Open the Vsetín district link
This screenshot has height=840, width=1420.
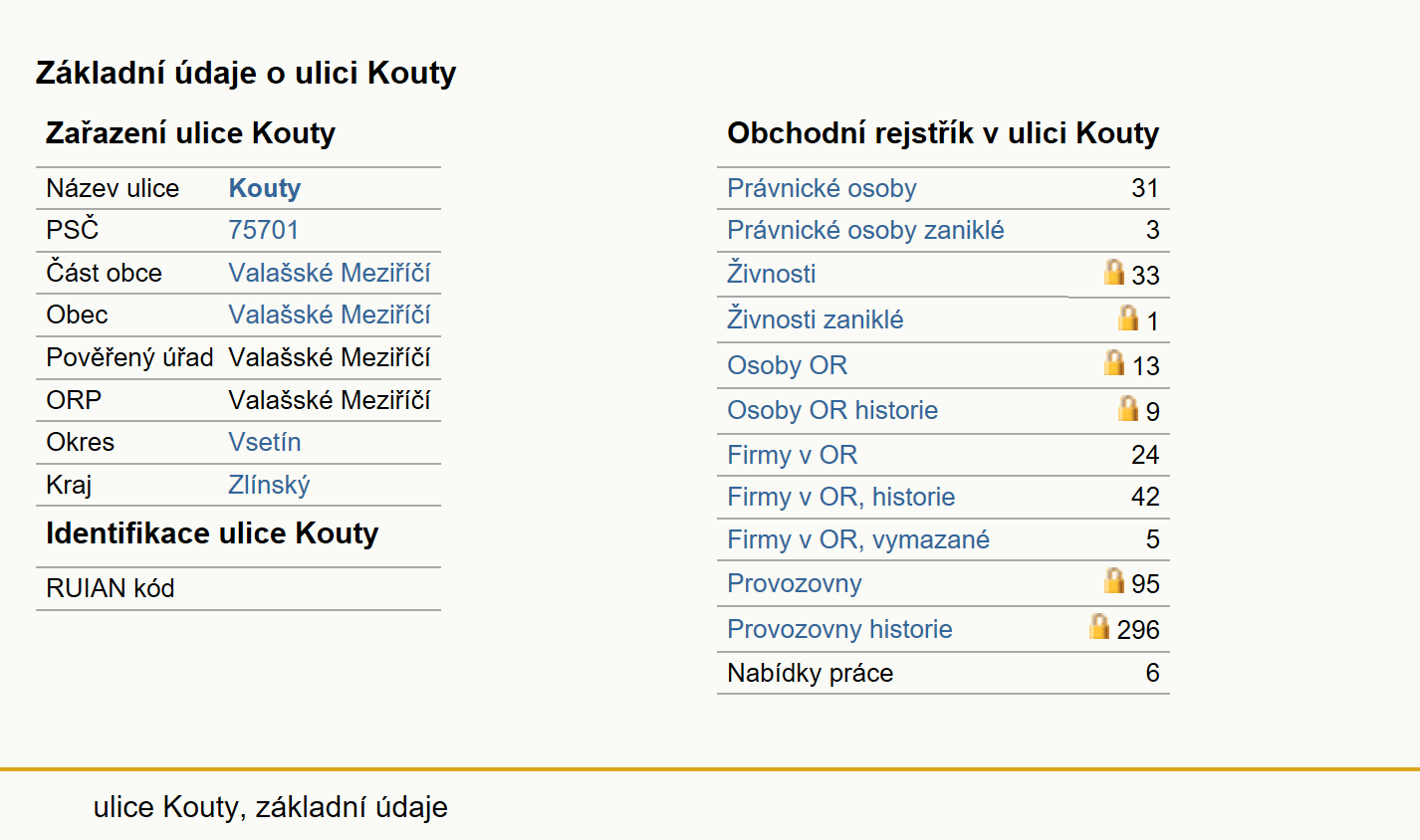[265, 442]
